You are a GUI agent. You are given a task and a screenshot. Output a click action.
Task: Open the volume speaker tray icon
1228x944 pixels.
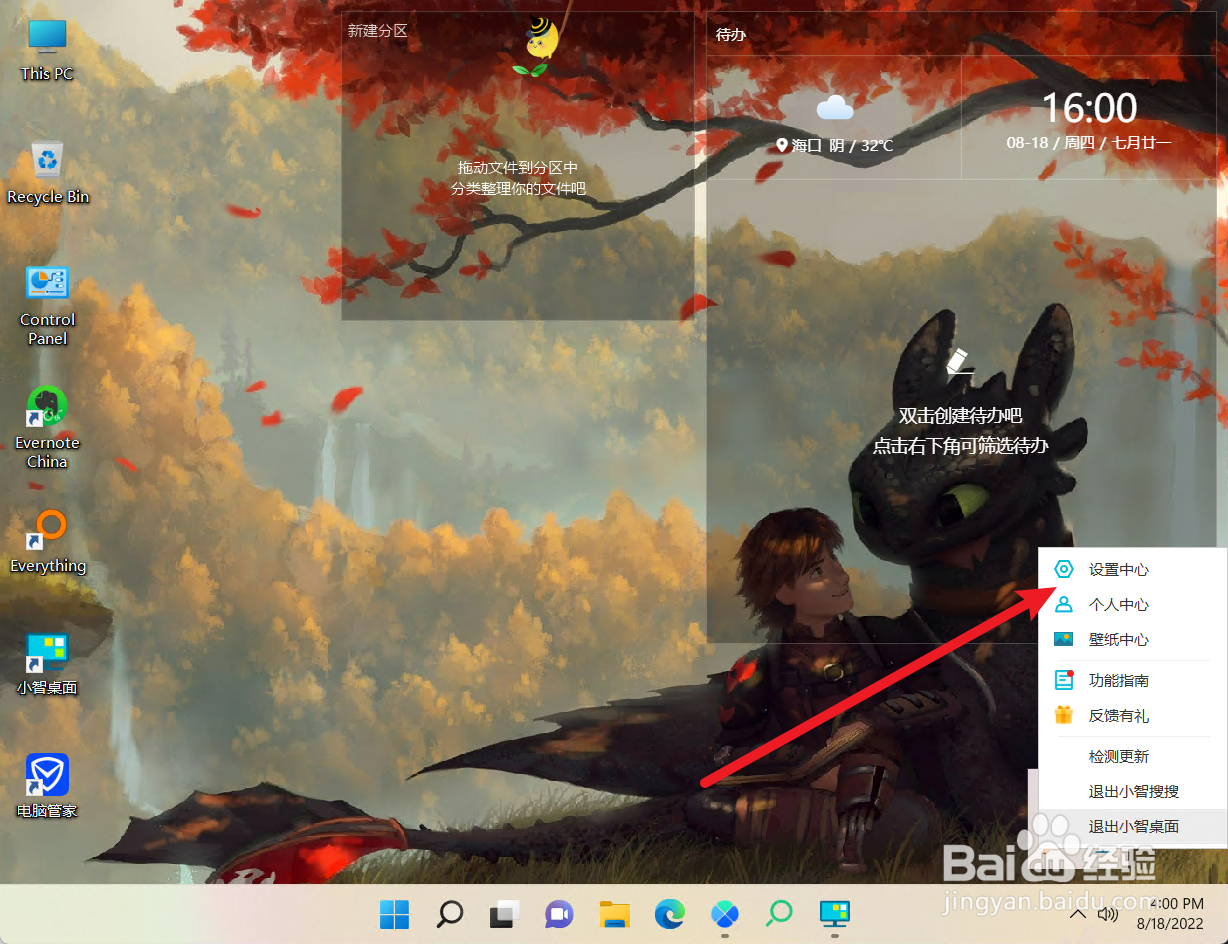click(x=1107, y=914)
